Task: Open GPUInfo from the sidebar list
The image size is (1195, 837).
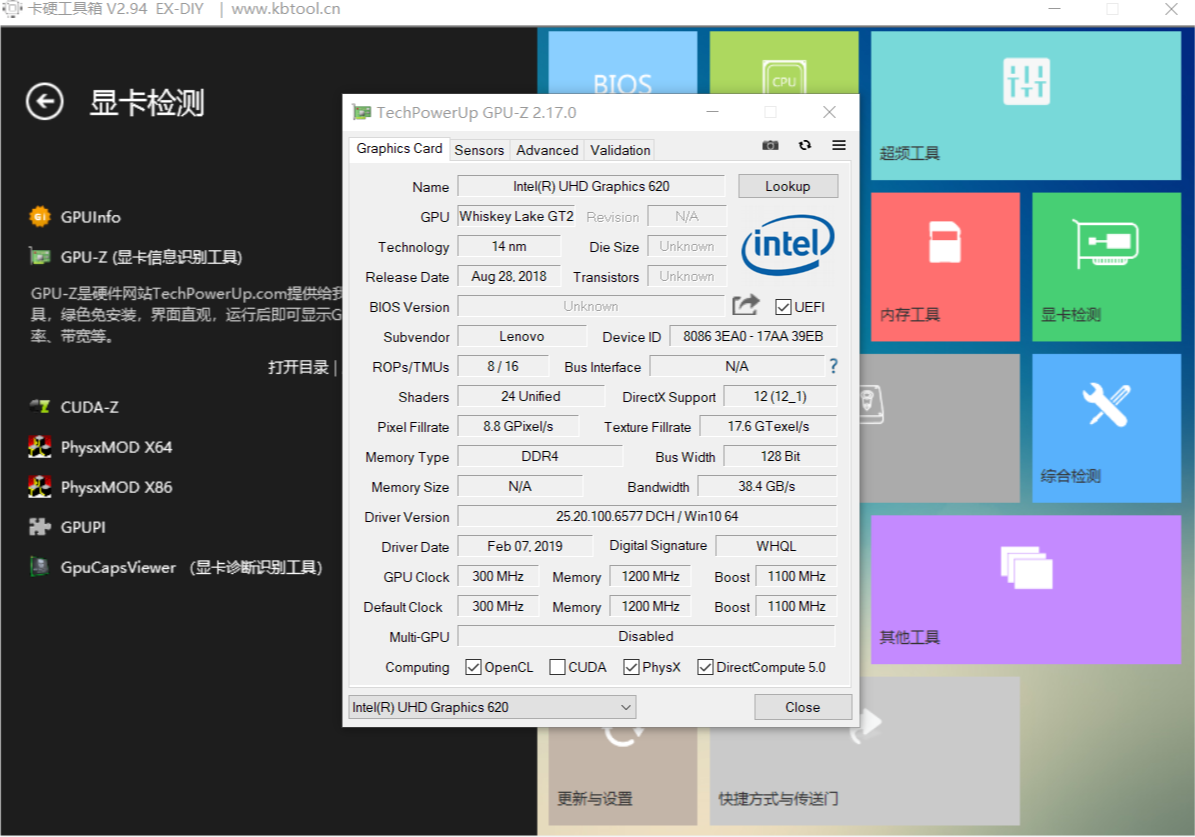Action: coord(75,217)
